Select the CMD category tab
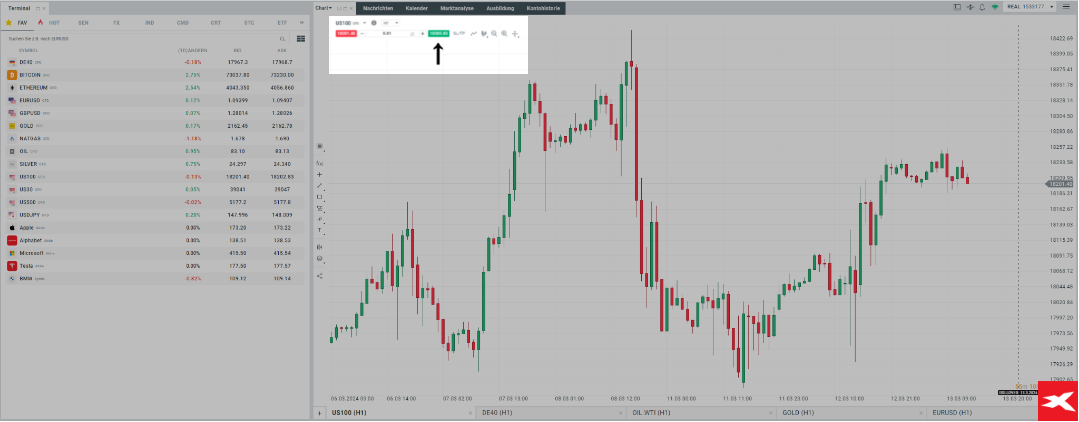The height and width of the screenshot is (422, 1079). (182, 23)
